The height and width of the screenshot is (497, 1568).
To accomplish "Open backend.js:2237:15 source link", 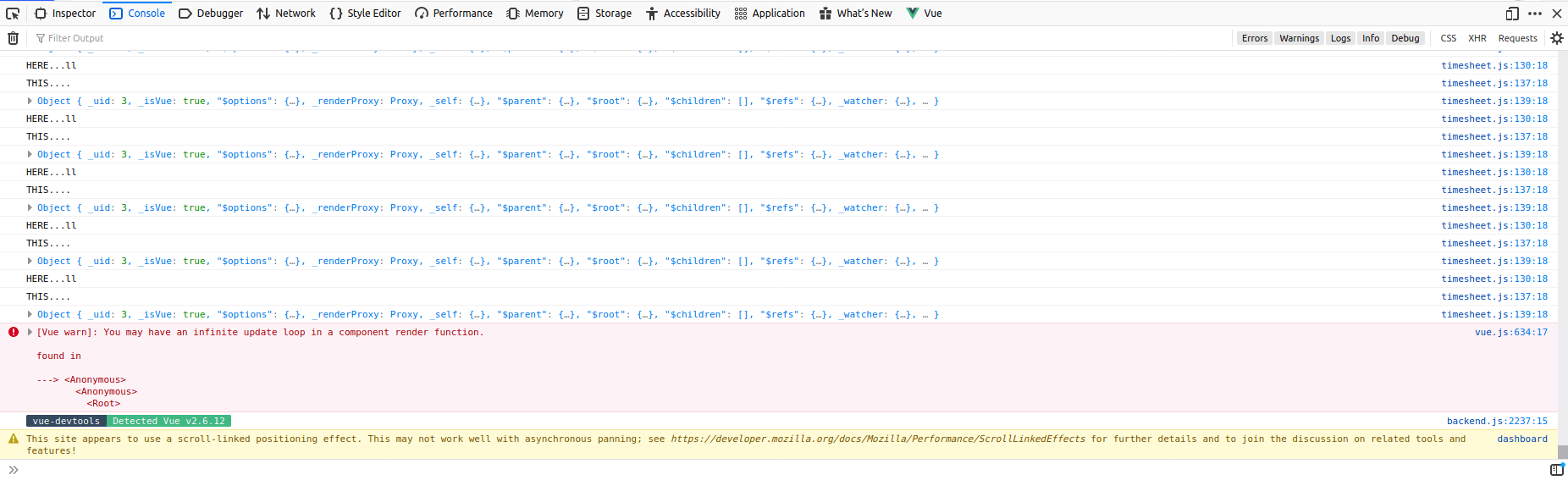I will pos(1497,421).
